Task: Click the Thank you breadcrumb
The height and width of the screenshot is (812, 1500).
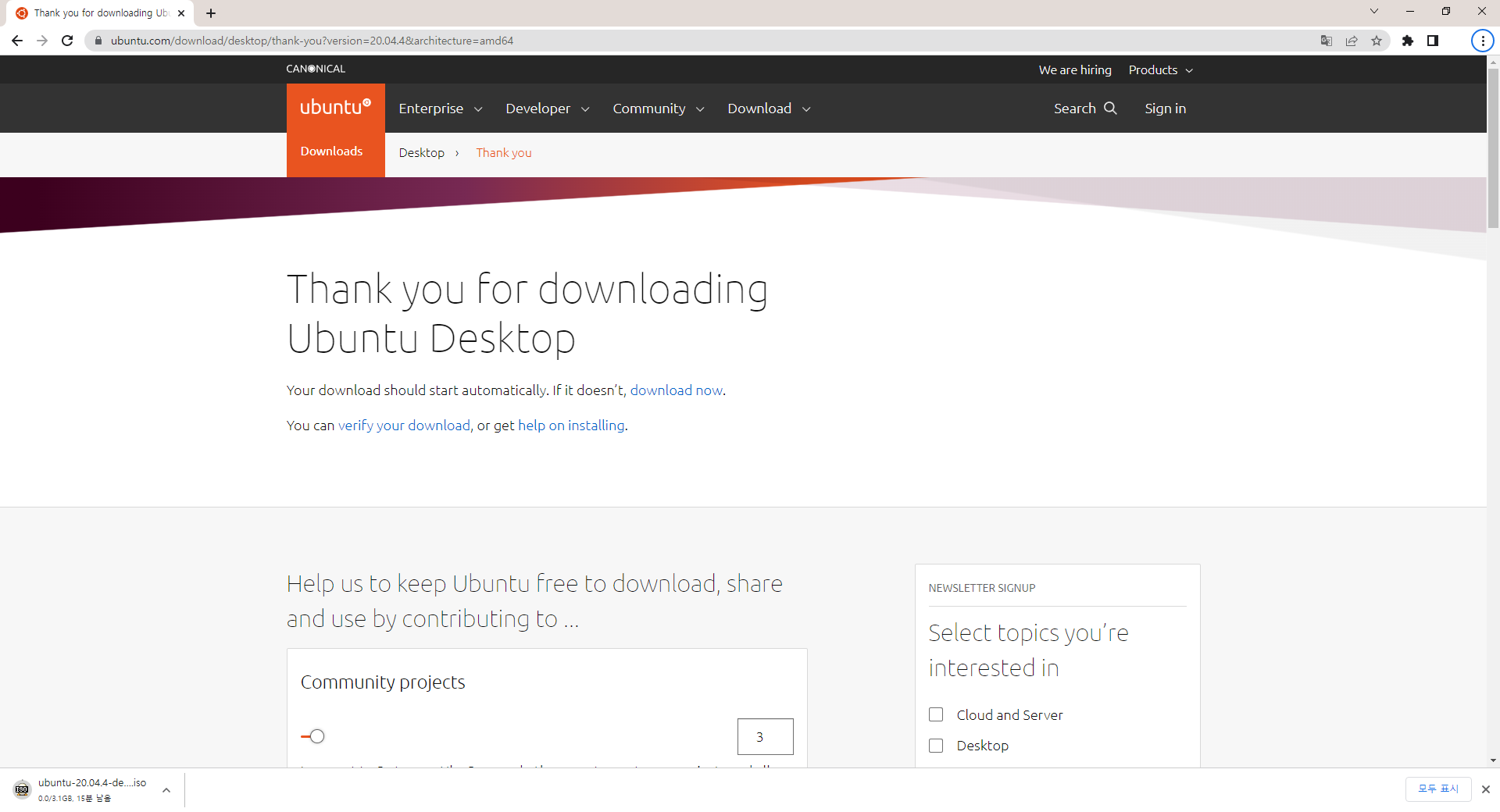Action: coord(504,153)
